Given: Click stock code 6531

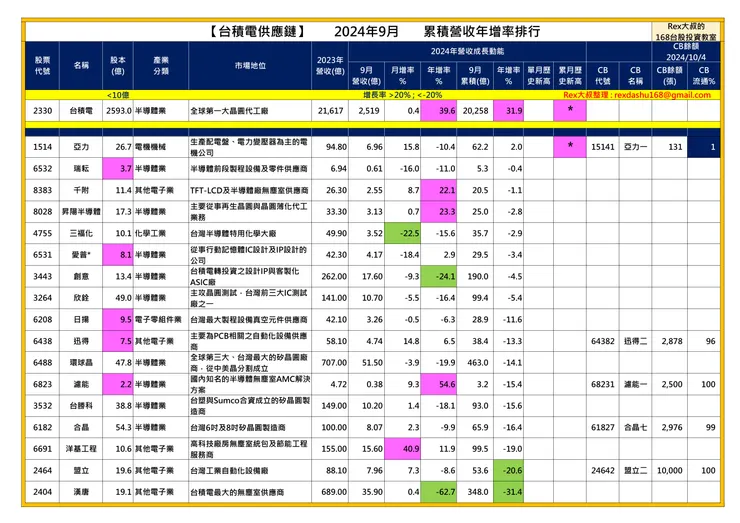Looking at the screenshot, I should pos(42,255).
